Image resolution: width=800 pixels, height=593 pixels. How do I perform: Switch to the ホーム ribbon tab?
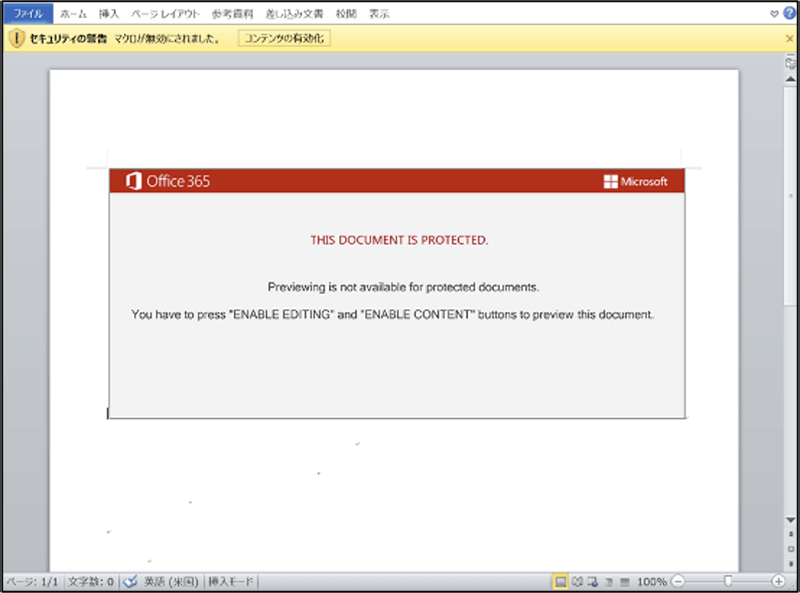click(73, 14)
